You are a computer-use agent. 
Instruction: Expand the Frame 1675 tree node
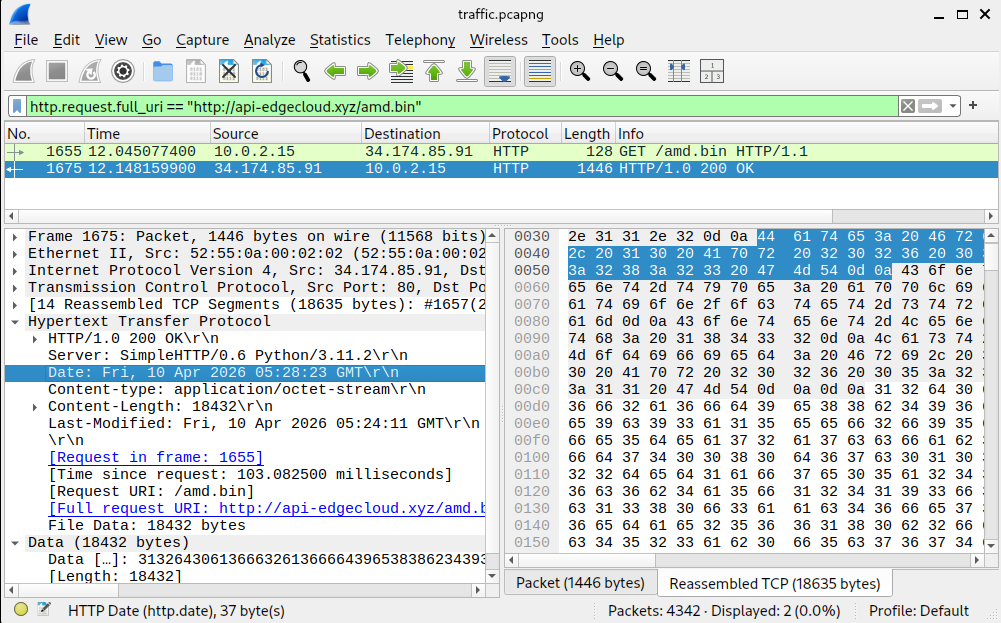[15, 236]
